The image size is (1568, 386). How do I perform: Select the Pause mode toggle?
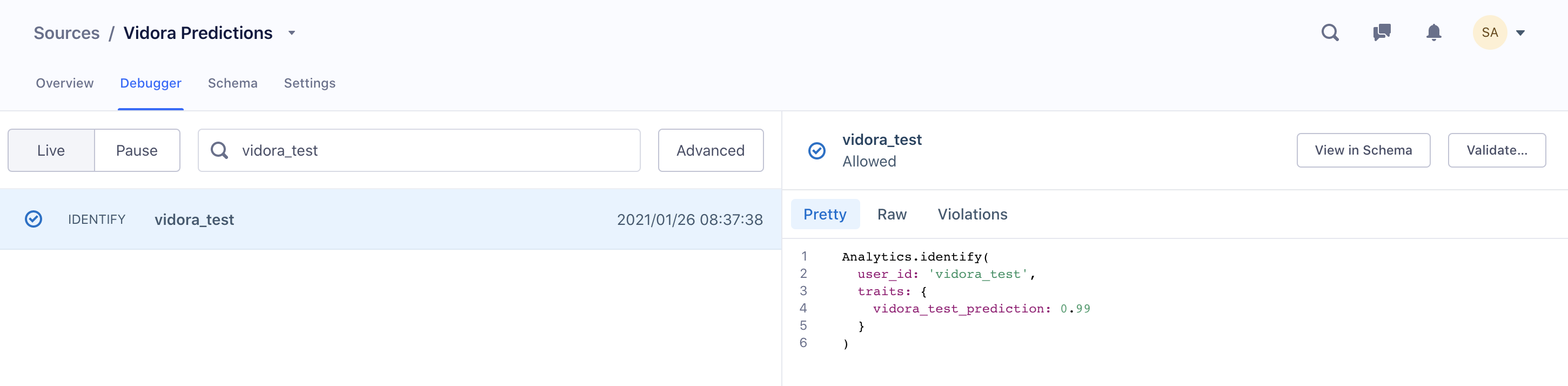click(137, 150)
